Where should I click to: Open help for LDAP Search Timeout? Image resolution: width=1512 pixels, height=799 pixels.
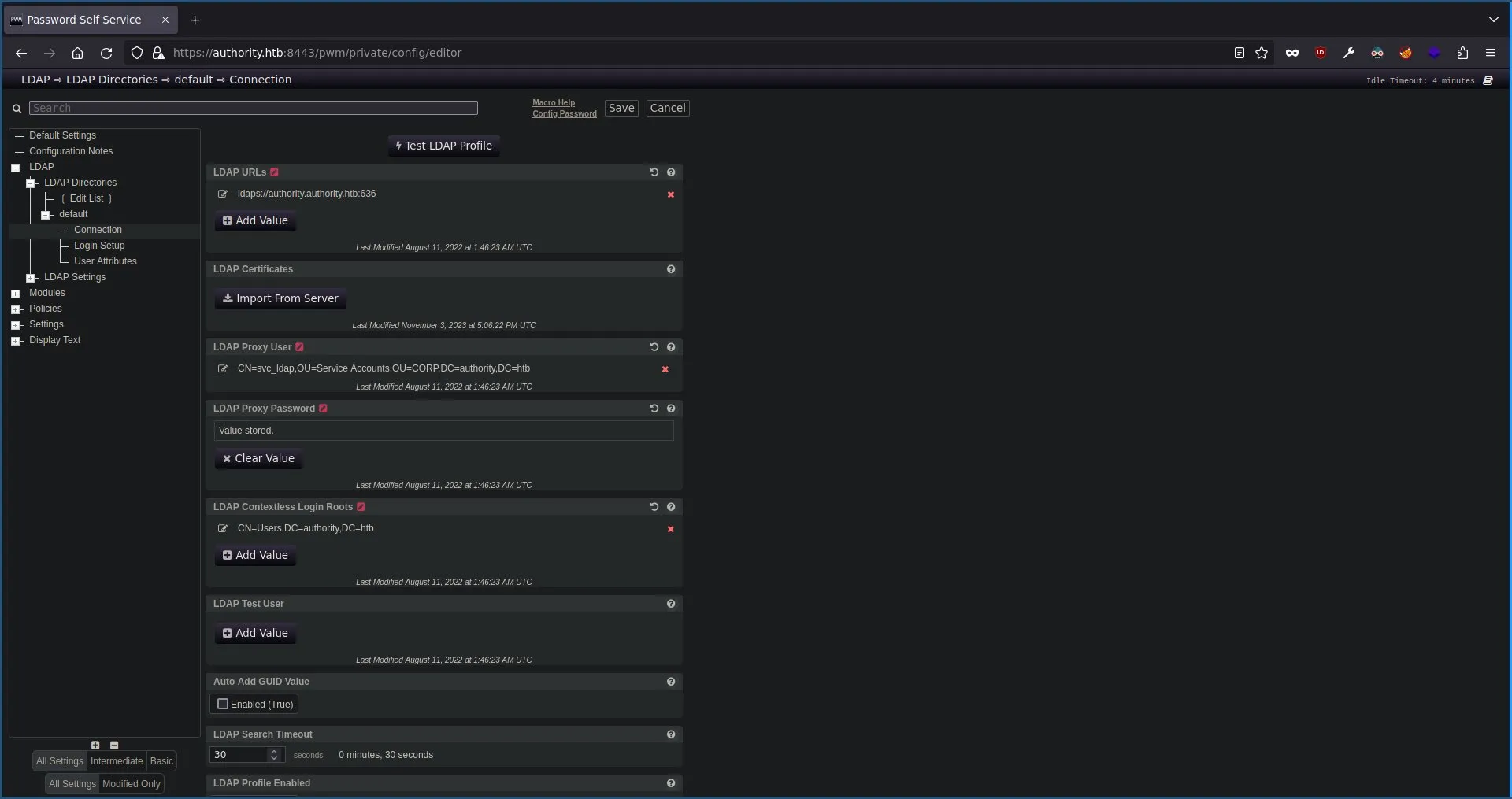coord(671,734)
